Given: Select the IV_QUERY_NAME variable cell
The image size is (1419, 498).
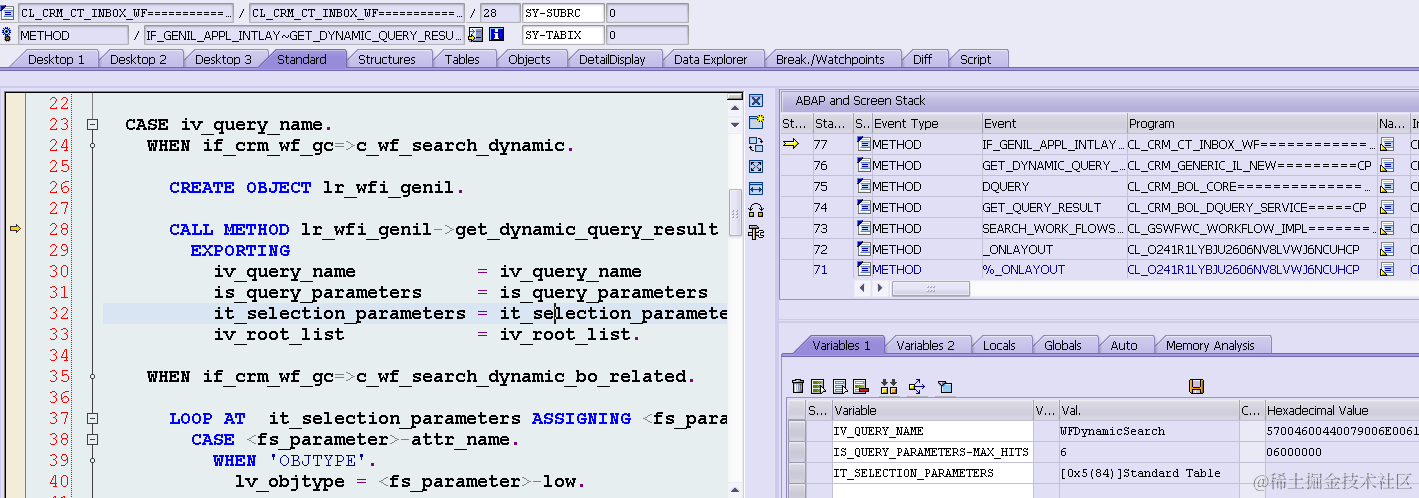Looking at the screenshot, I should coord(932,431).
